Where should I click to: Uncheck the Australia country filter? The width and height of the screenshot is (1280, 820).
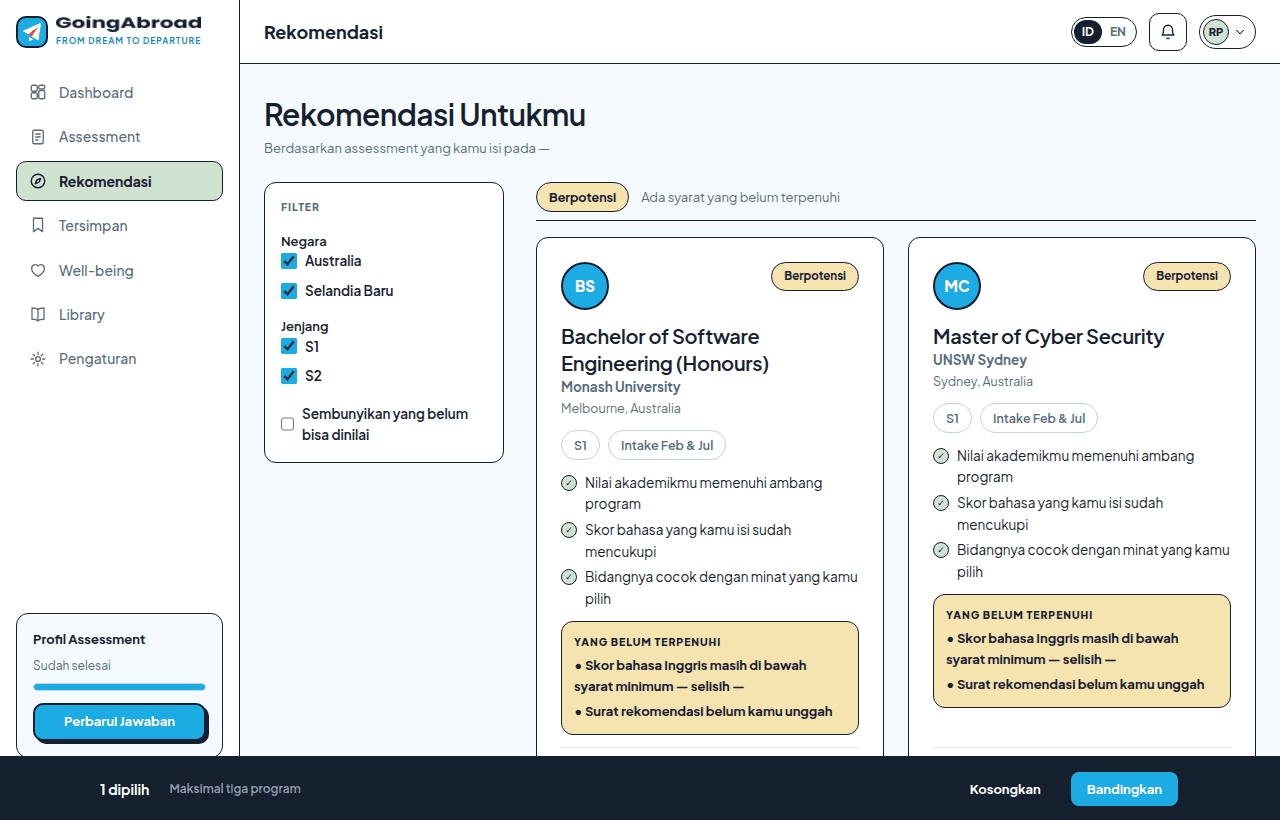point(289,261)
